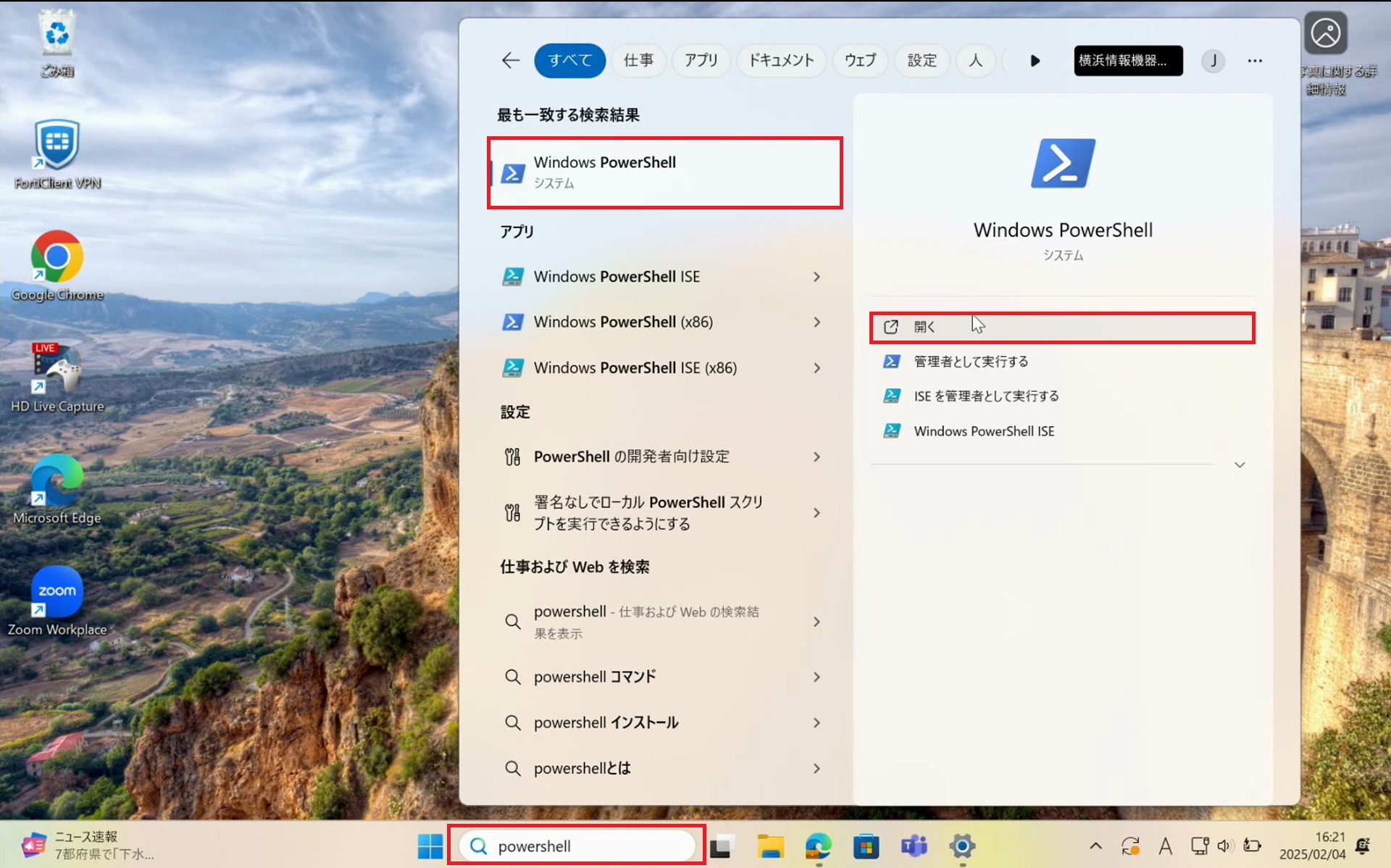Show more filter tabs with play arrow

[1035, 60]
